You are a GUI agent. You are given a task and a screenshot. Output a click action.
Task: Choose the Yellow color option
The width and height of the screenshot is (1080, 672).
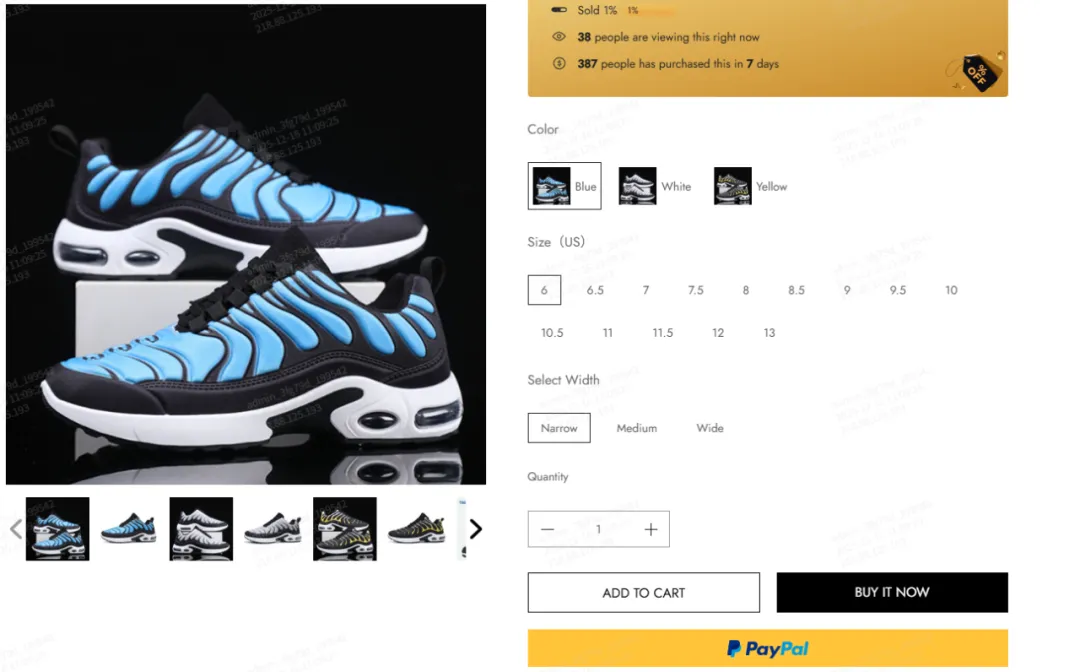[x=750, y=186]
